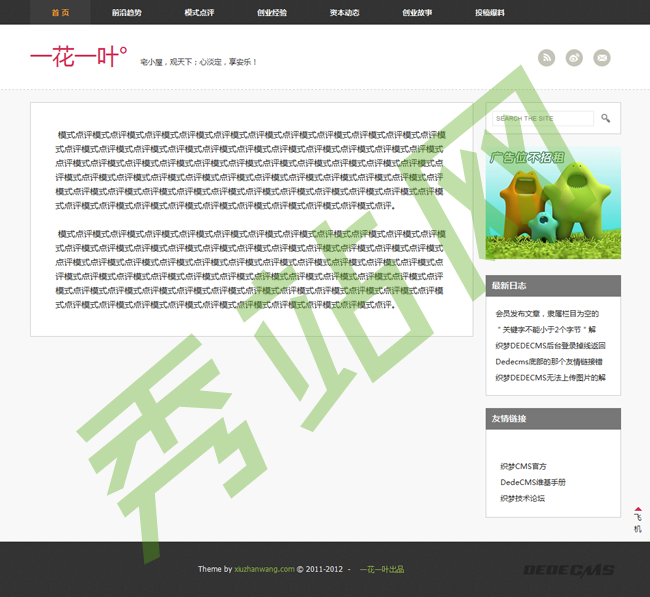Navigate to the 资本动态 menu item
650x597 pixels.
click(344, 13)
